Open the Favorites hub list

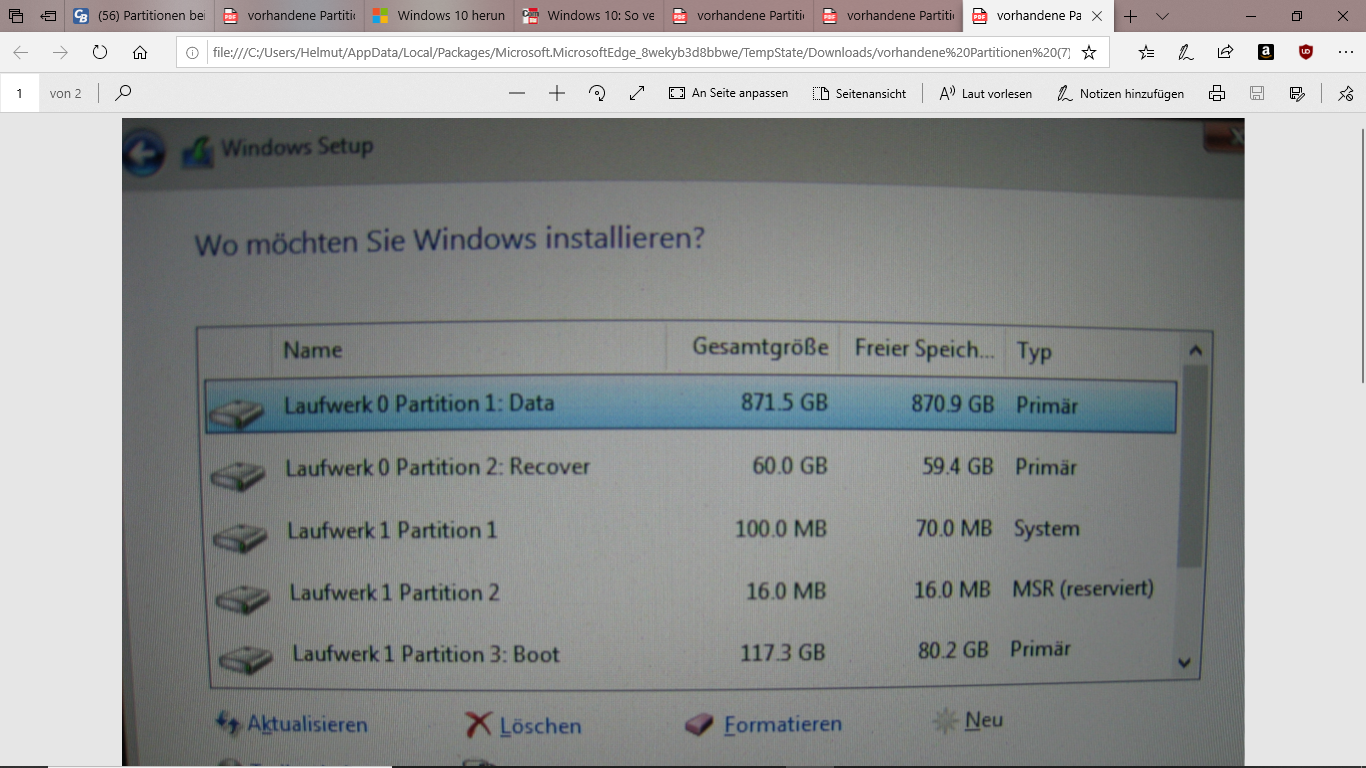(x=1146, y=53)
